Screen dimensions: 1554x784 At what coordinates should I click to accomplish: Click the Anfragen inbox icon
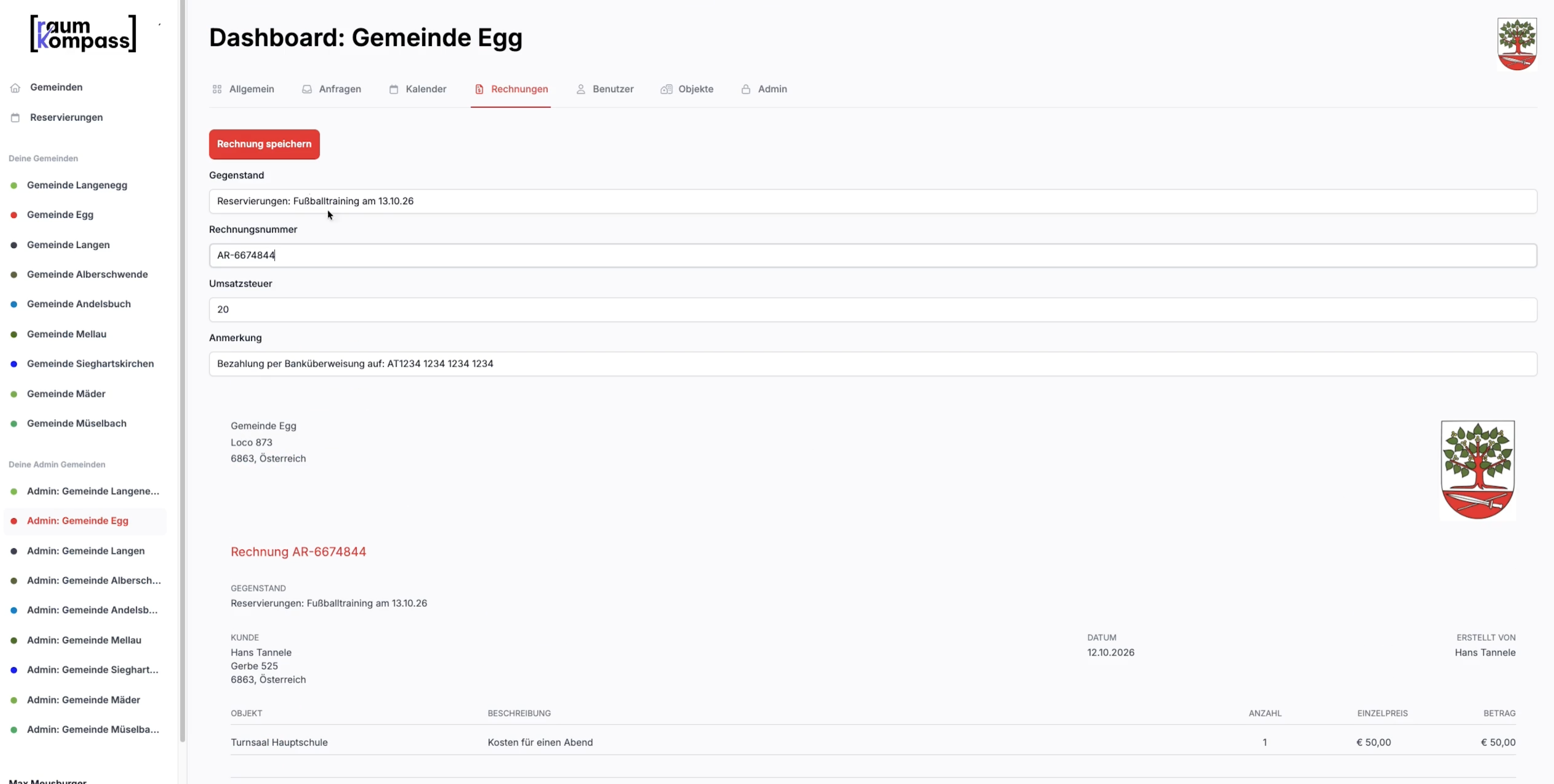(x=307, y=89)
